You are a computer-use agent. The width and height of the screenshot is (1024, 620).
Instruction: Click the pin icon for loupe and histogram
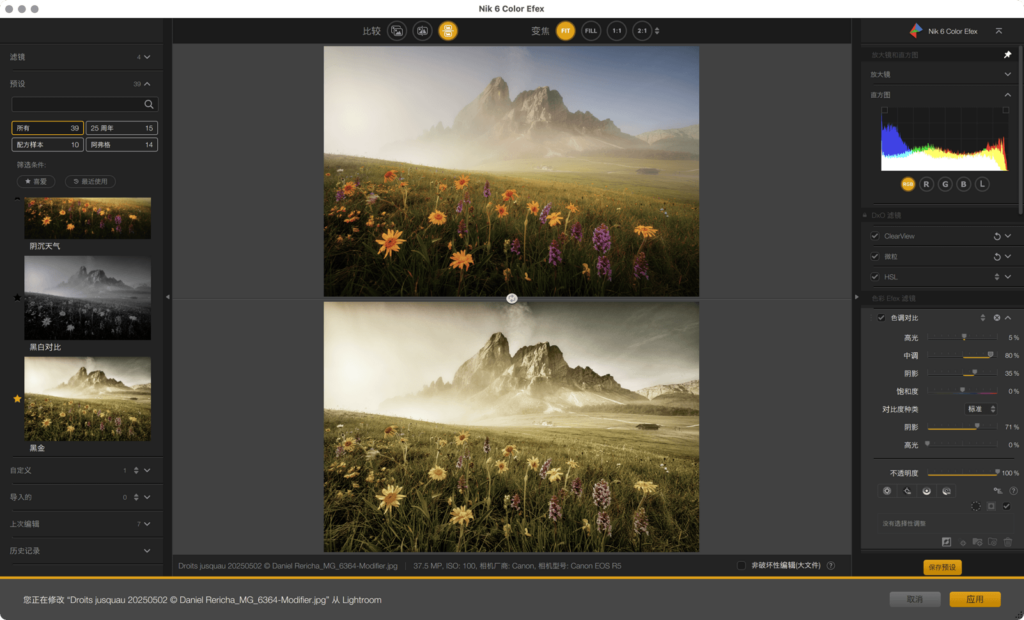point(1007,55)
